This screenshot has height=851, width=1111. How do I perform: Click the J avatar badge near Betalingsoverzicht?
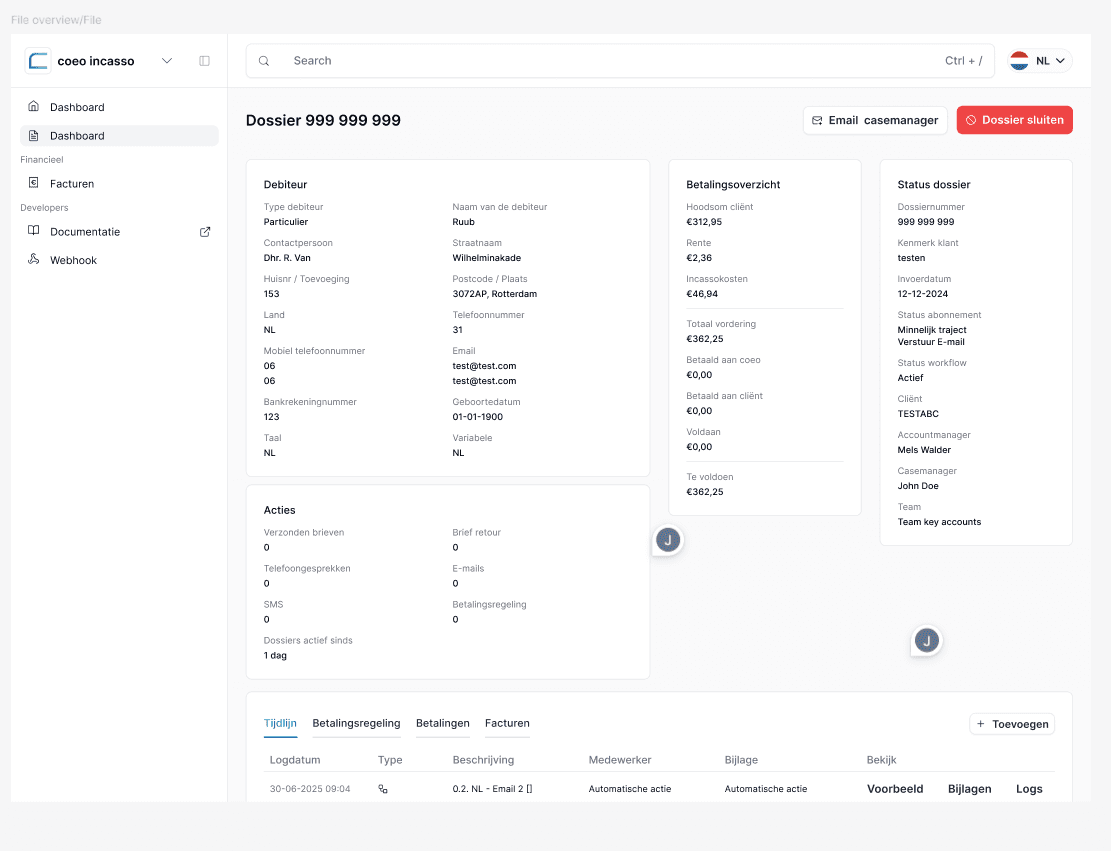pos(667,540)
